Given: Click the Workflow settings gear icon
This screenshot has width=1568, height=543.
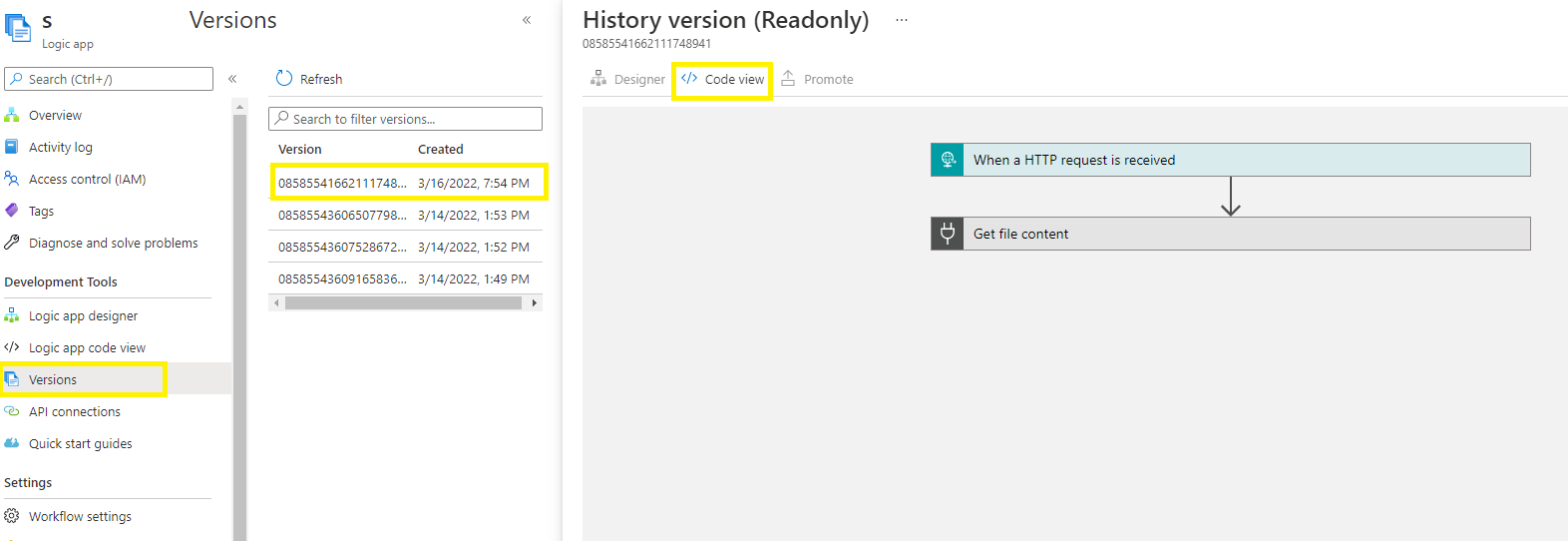Looking at the screenshot, I should [x=12, y=516].
